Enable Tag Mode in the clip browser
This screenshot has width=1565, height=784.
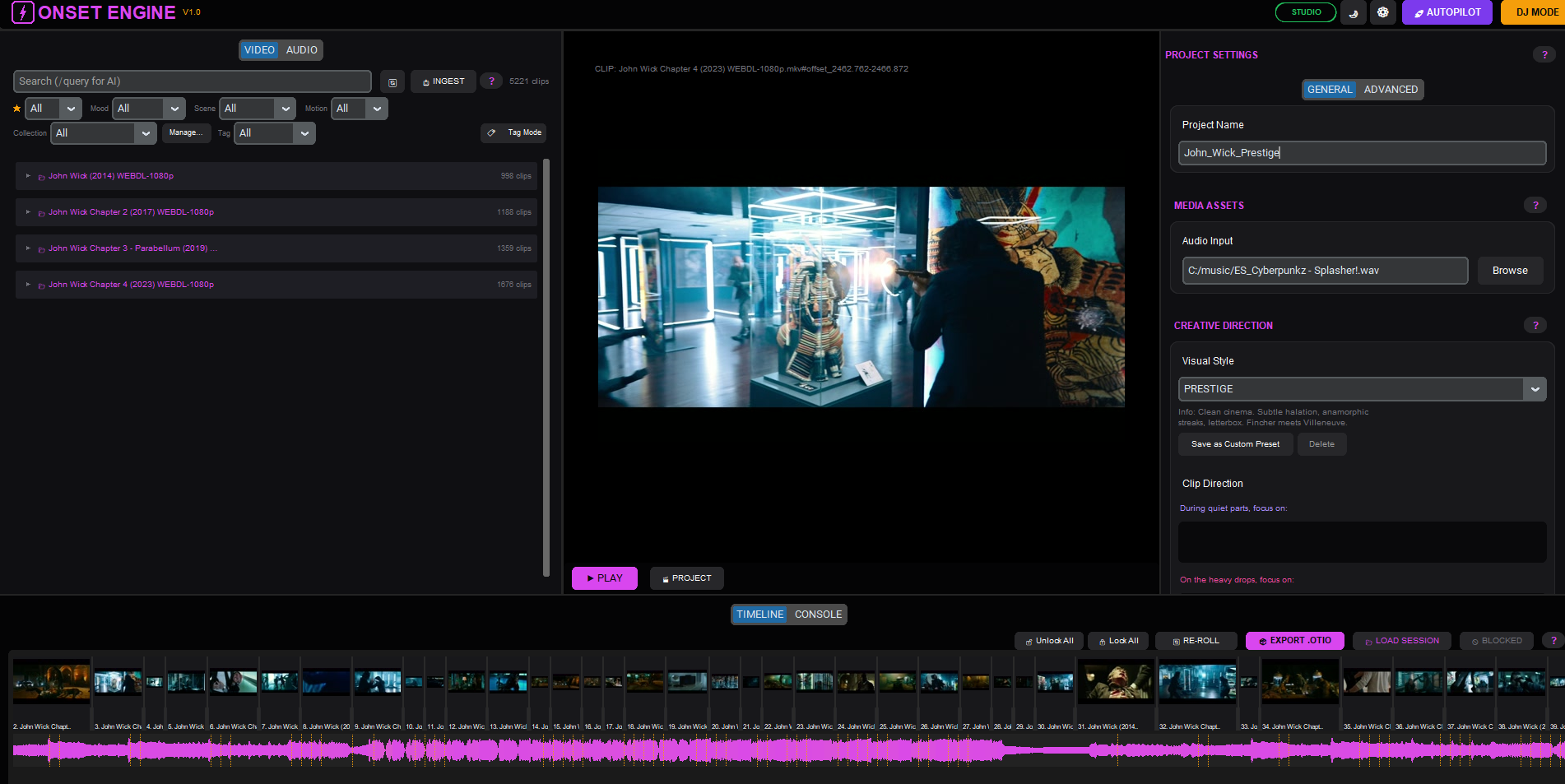pos(513,132)
